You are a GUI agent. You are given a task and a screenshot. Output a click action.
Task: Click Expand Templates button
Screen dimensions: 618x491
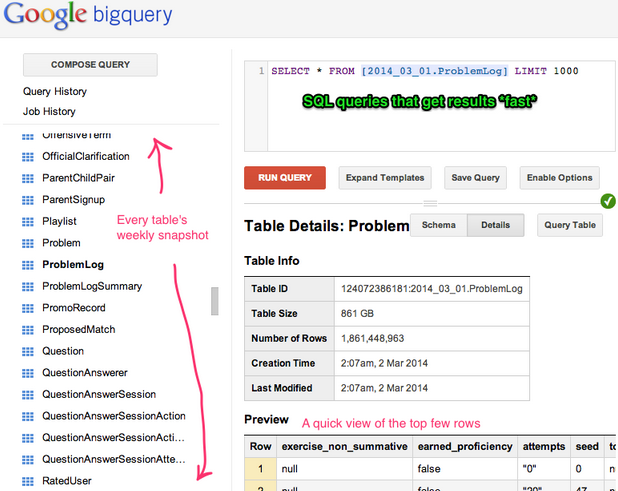(385, 178)
